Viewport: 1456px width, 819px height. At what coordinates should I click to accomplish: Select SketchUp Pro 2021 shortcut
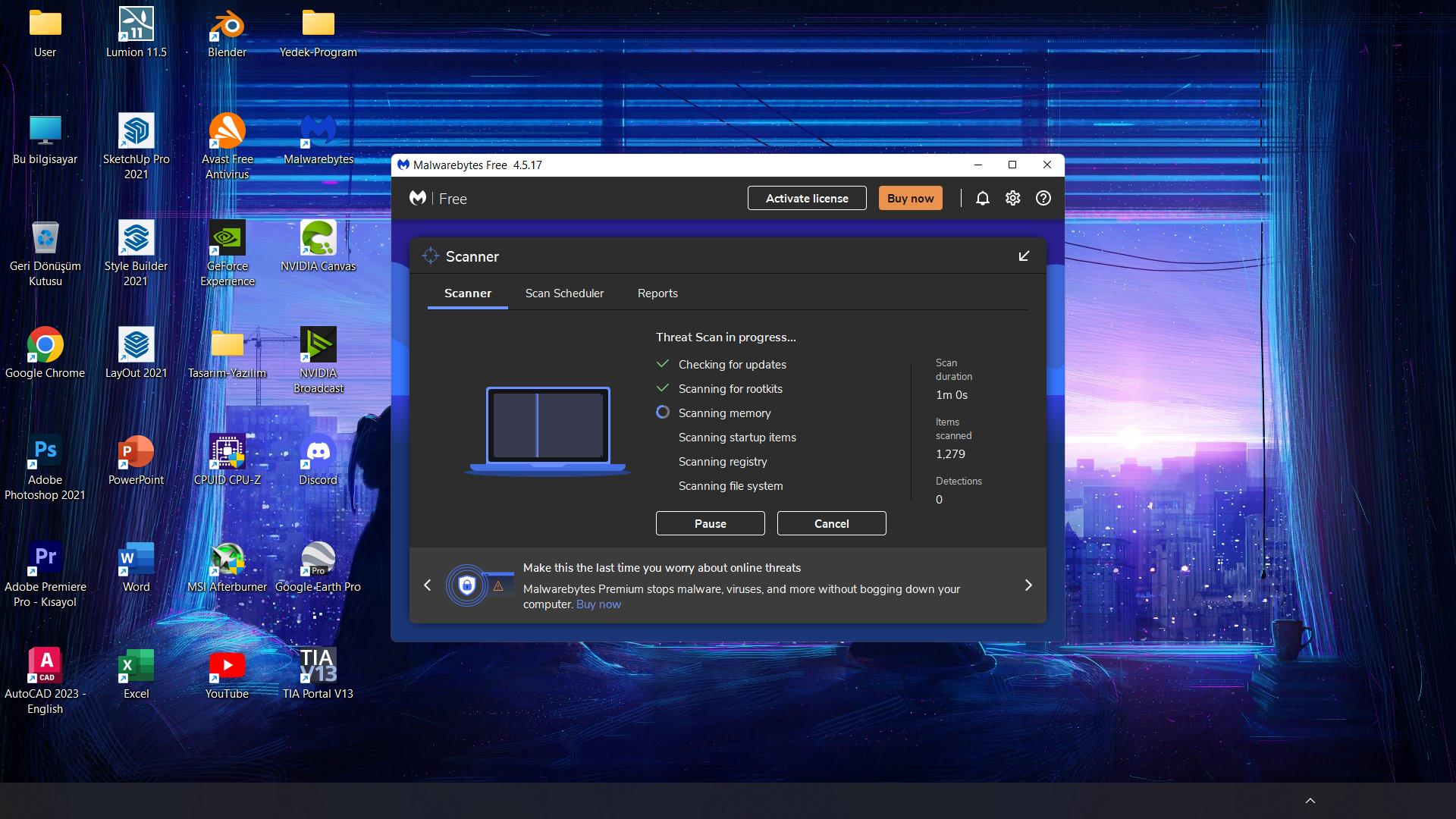coord(136,147)
